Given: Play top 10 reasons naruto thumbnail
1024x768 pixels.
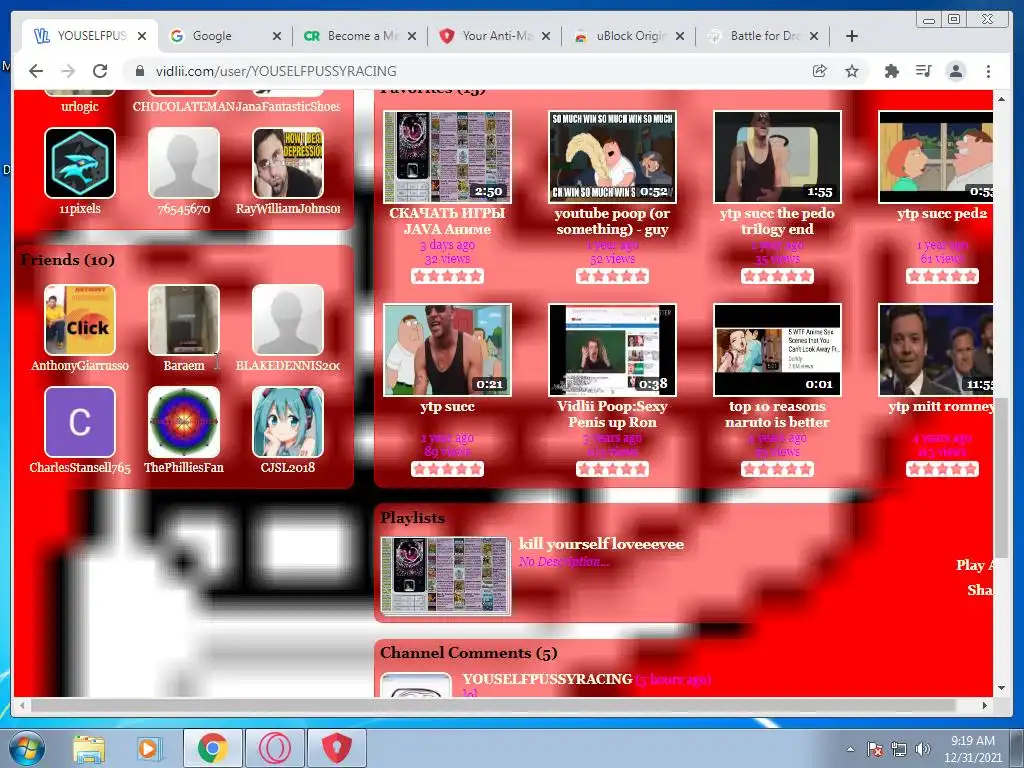Looking at the screenshot, I should 777,350.
